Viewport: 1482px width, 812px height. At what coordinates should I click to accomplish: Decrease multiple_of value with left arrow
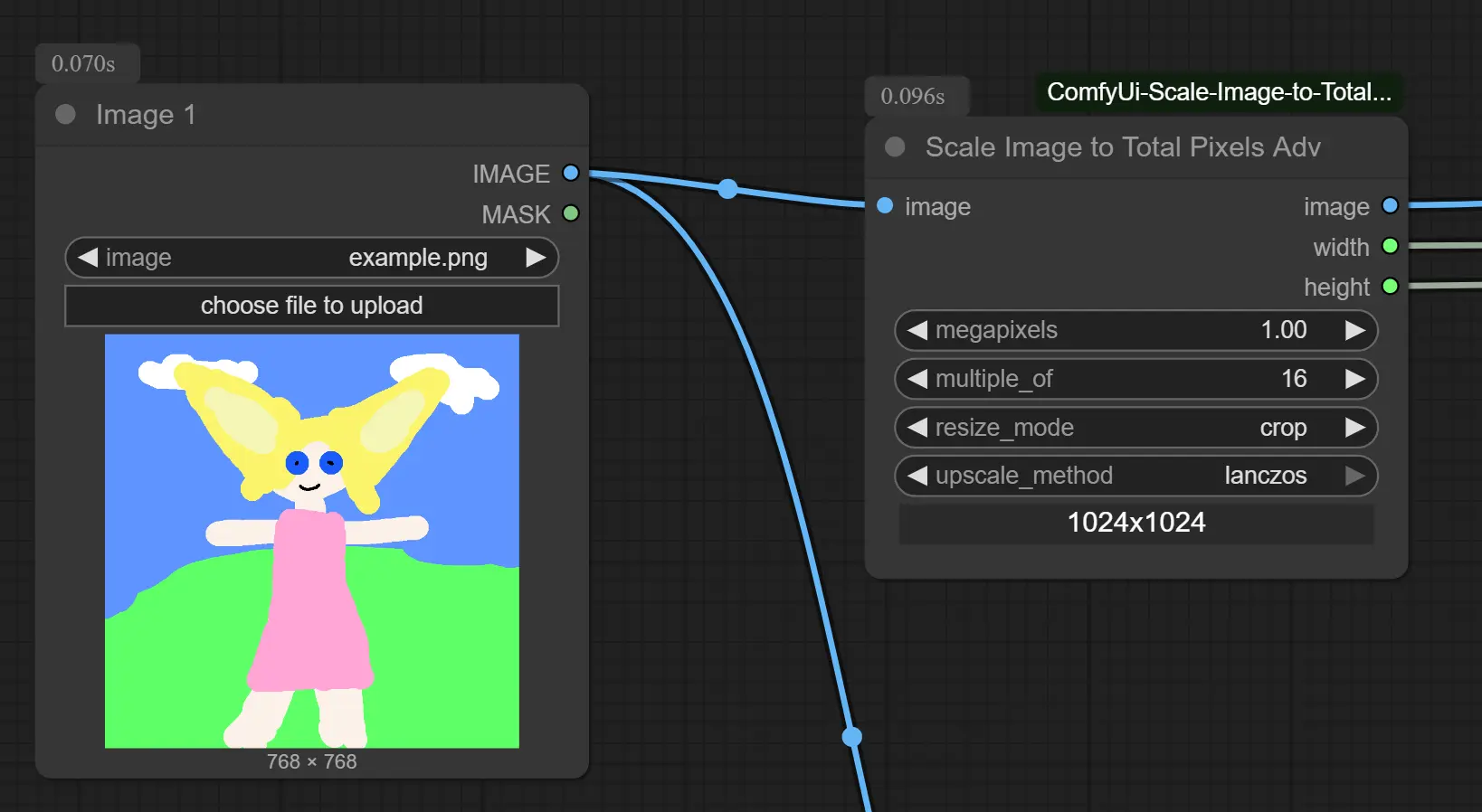(917, 379)
